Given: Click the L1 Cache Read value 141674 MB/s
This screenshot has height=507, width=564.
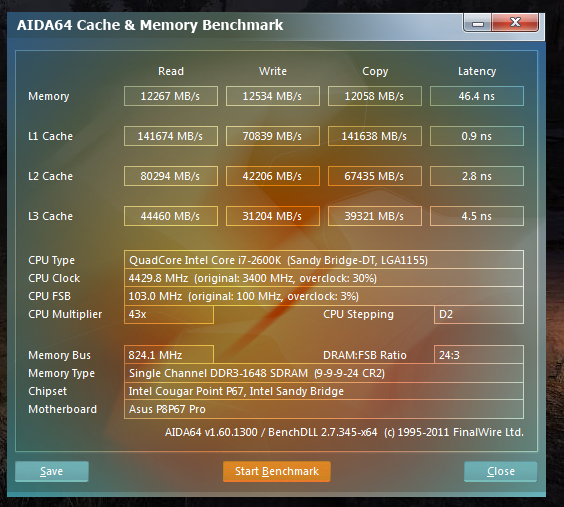Looking at the screenshot, I should pyautogui.click(x=171, y=136).
